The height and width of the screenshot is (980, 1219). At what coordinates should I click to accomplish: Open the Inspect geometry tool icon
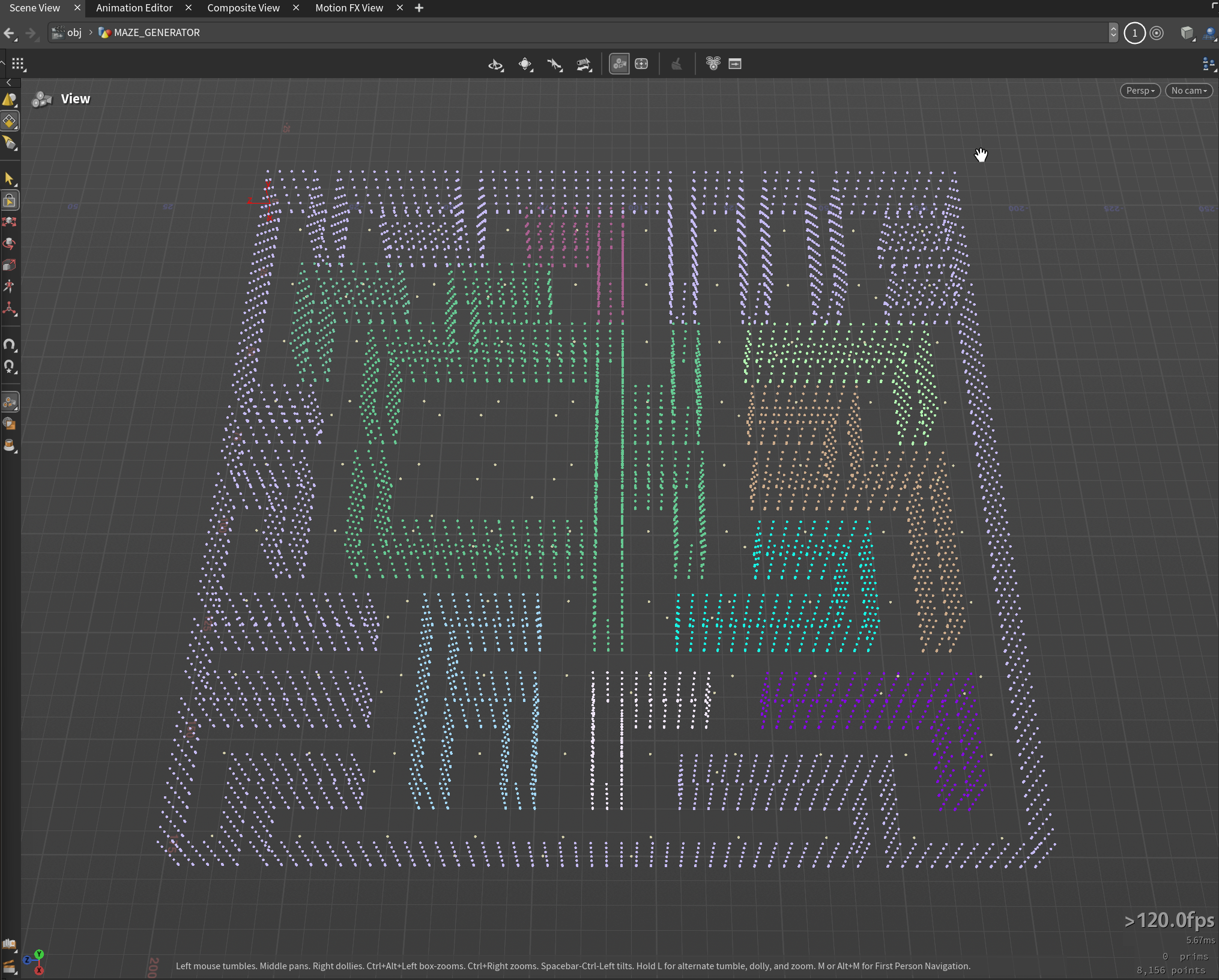tap(9, 445)
